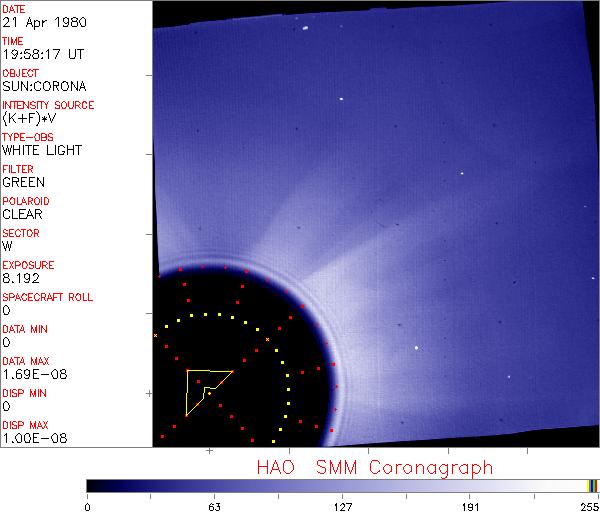The width and height of the screenshot is (600, 512).
Task: Click the HAO SMM Coronagraph title
Action: point(375,467)
